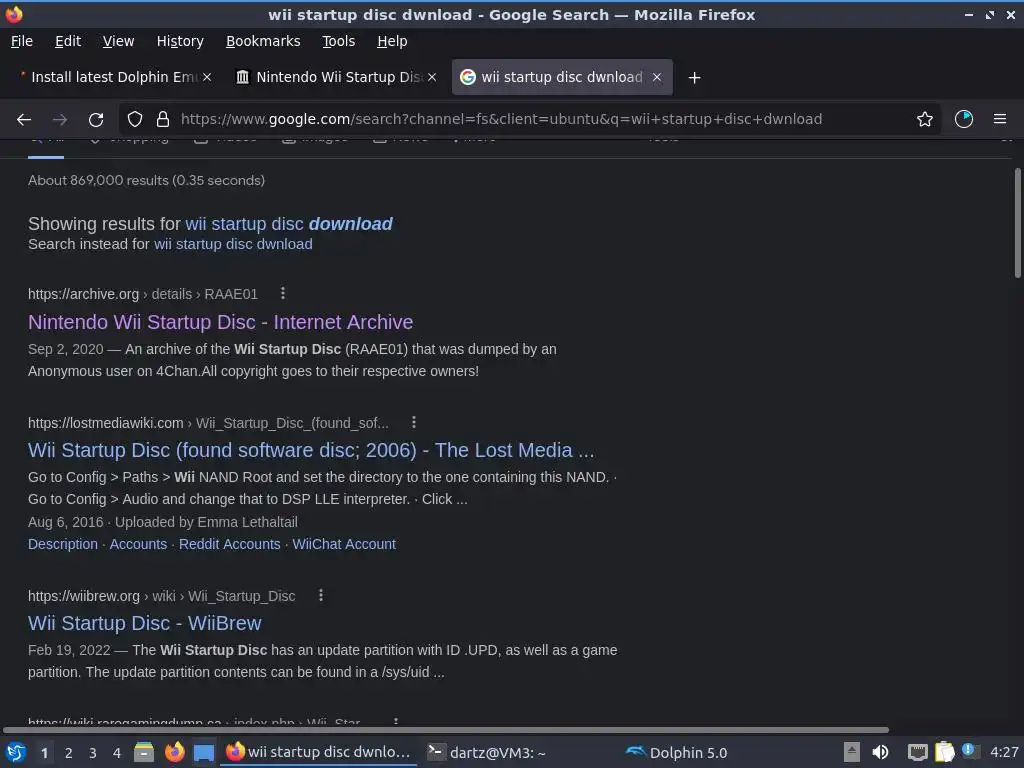Focus the Firefox window in the taskbar
Viewport: 1024px width, 768px height.
coord(319,752)
